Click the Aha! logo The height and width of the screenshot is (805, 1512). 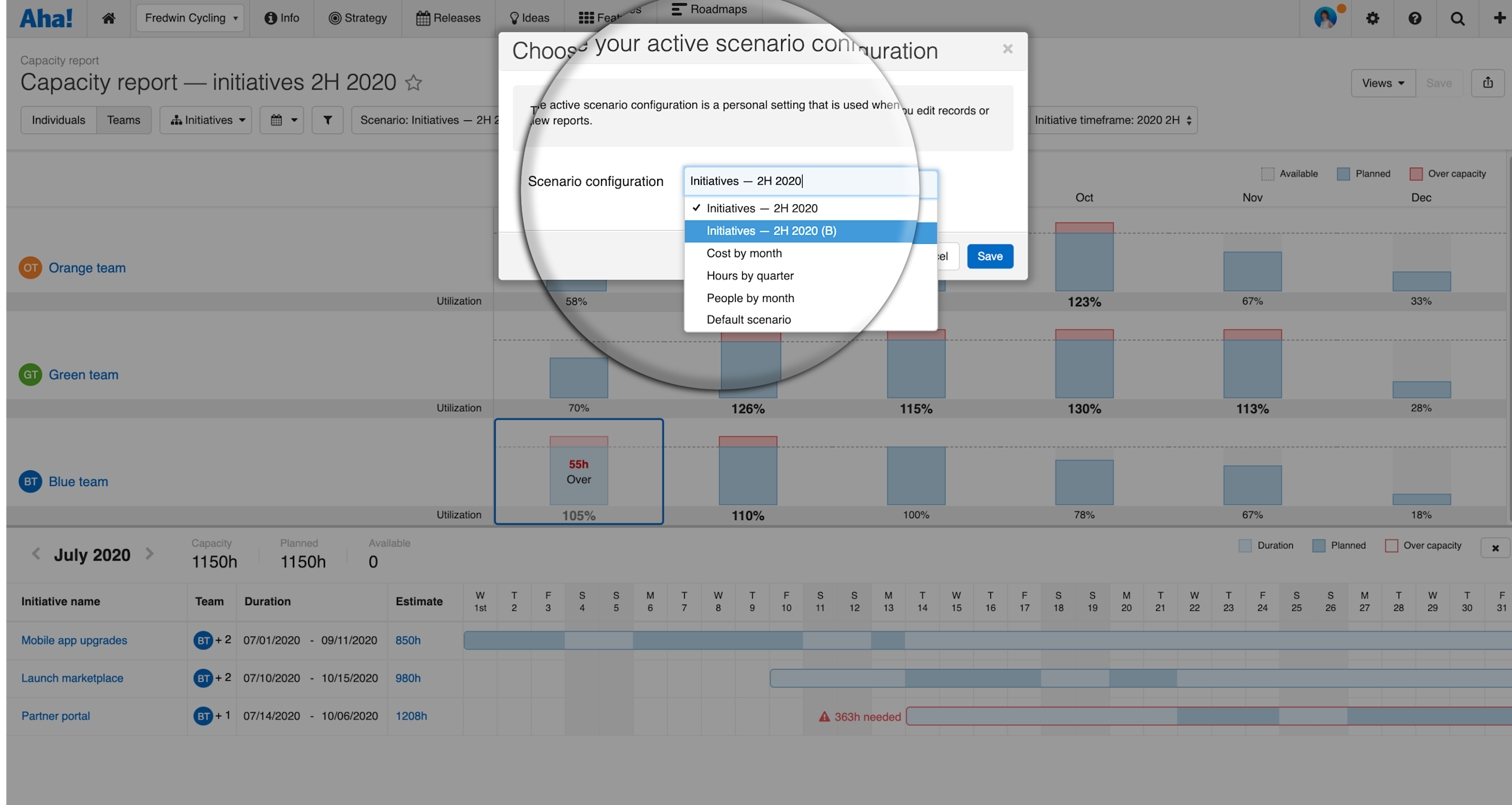(x=45, y=18)
